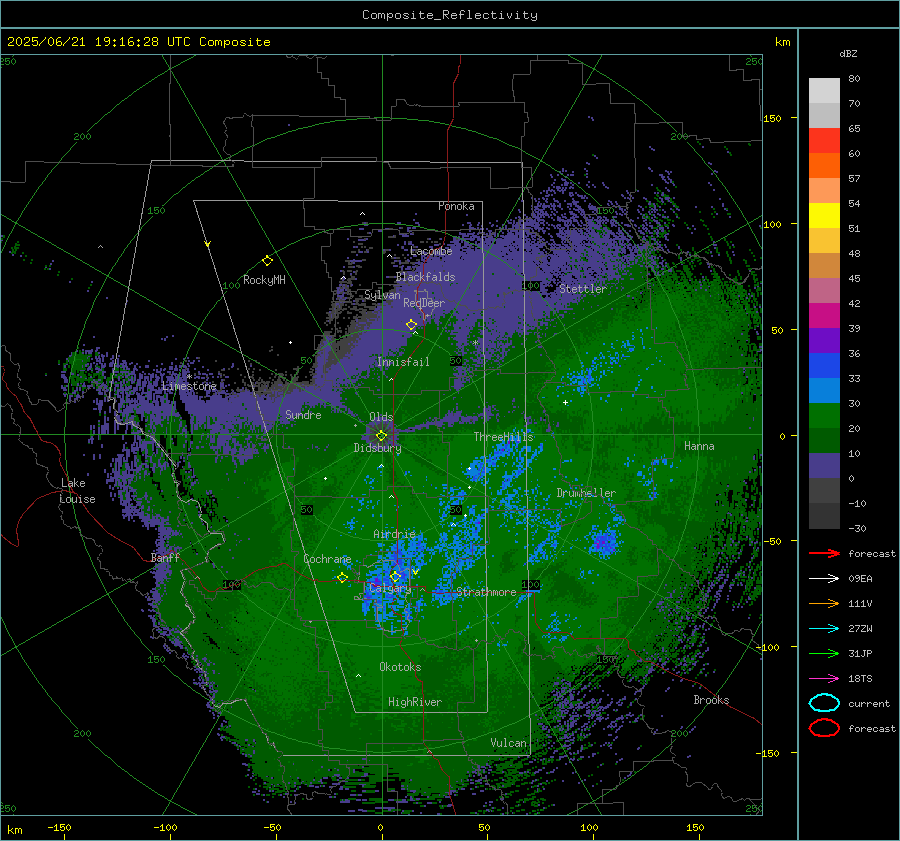This screenshot has width=900, height=841.
Task: Select the yellow diamond marker above RockyMH
Action: [267, 261]
